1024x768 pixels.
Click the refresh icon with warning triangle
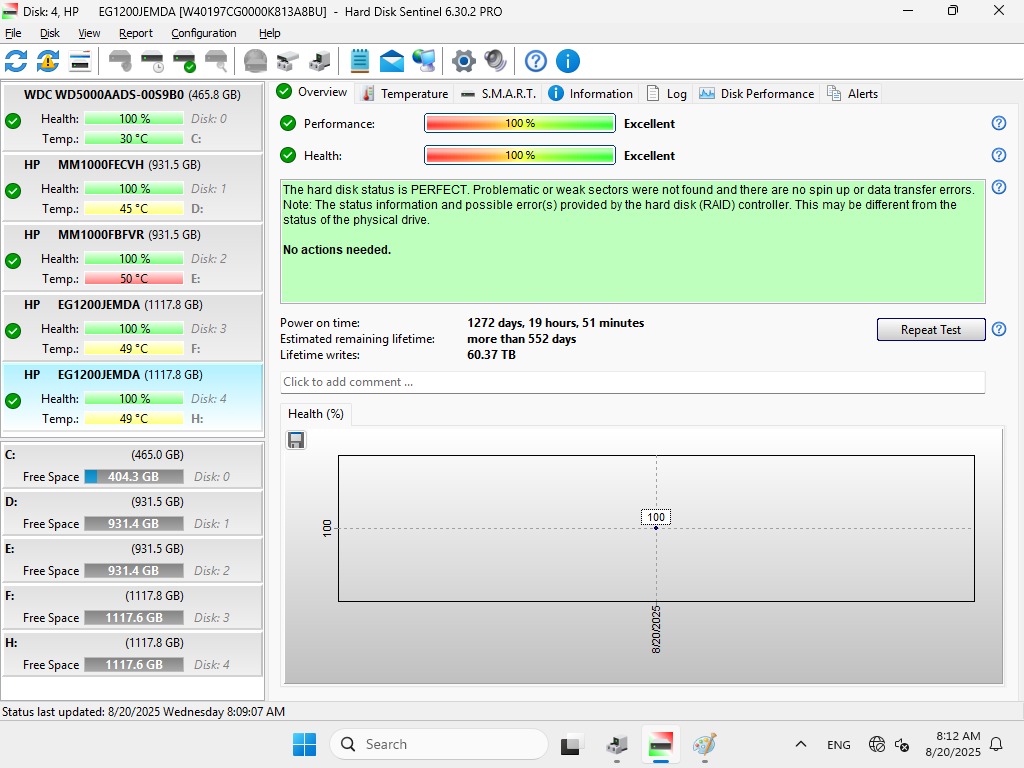point(48,61)
